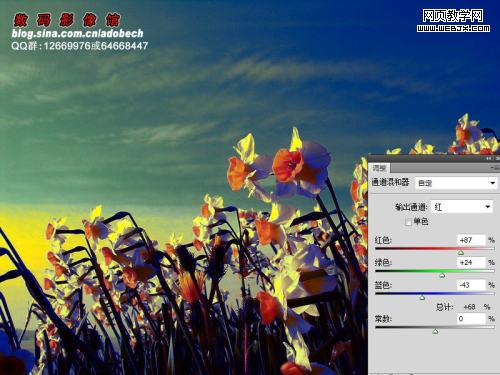Click the 红色 slider handle
This screenshot has height=375, width=500.
pyautogui.click(x=461, y=253)
